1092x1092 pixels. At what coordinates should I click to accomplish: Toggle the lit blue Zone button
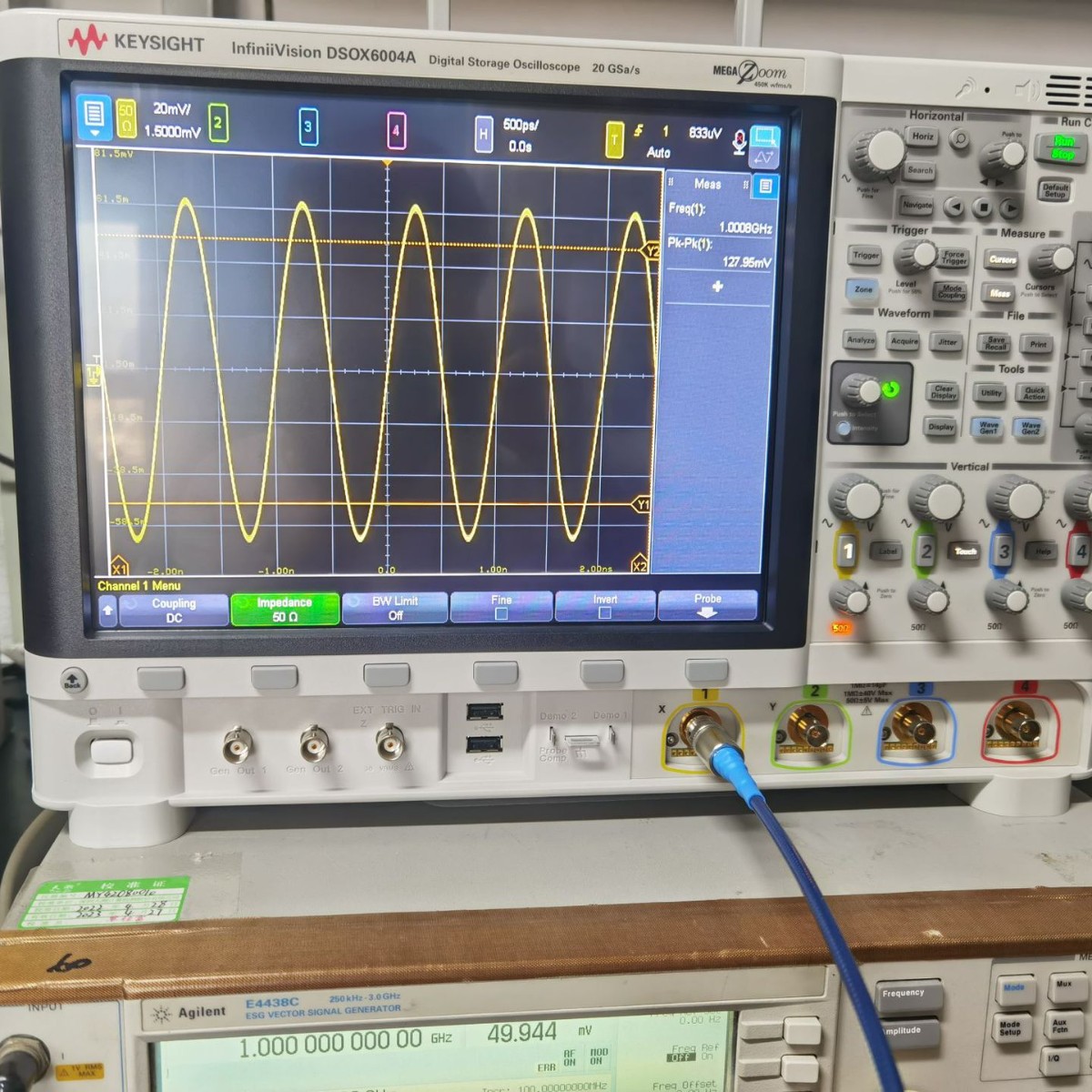point(863,289)
